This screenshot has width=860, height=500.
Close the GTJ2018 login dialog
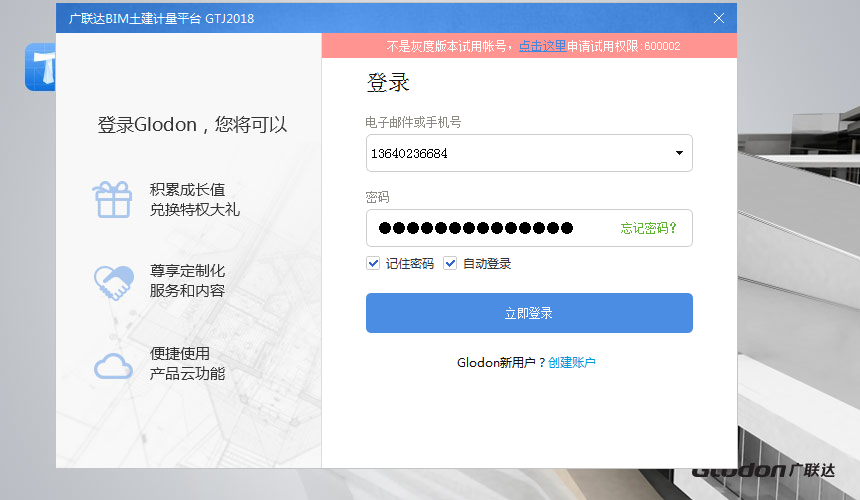(718, 18)
